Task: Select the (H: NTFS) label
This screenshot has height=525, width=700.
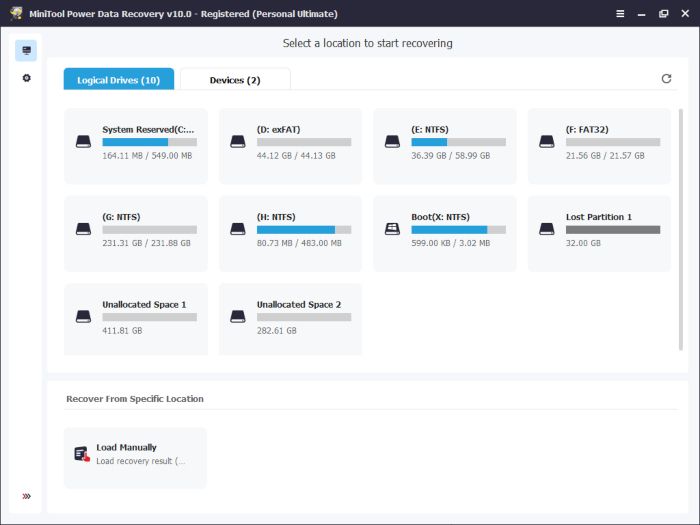Action: [x=276, y=217]
